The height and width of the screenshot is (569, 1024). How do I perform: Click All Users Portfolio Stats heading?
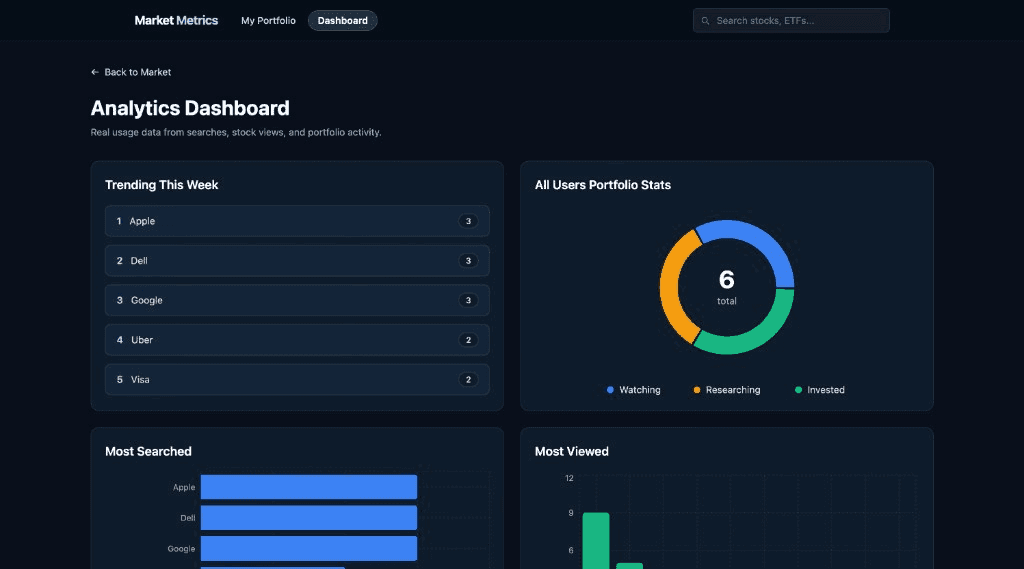pyautogui.click(x=603, y=185)
